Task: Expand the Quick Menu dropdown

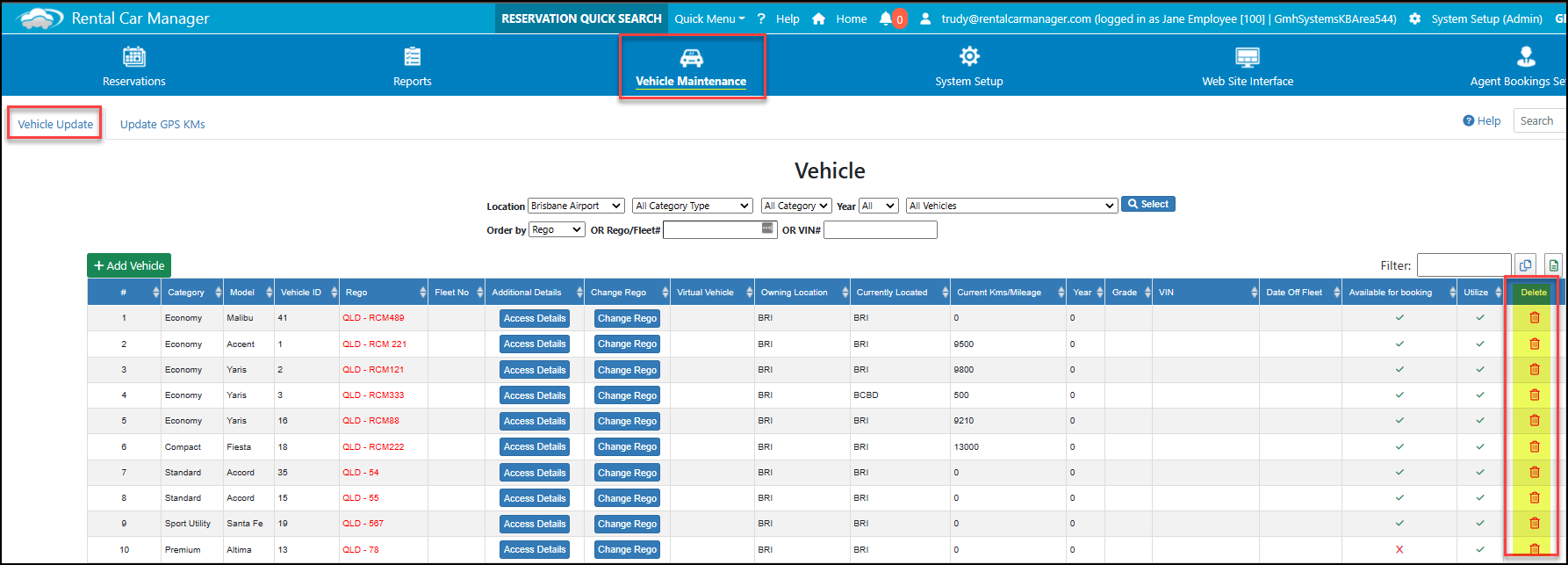Action: tap(709, 18)
